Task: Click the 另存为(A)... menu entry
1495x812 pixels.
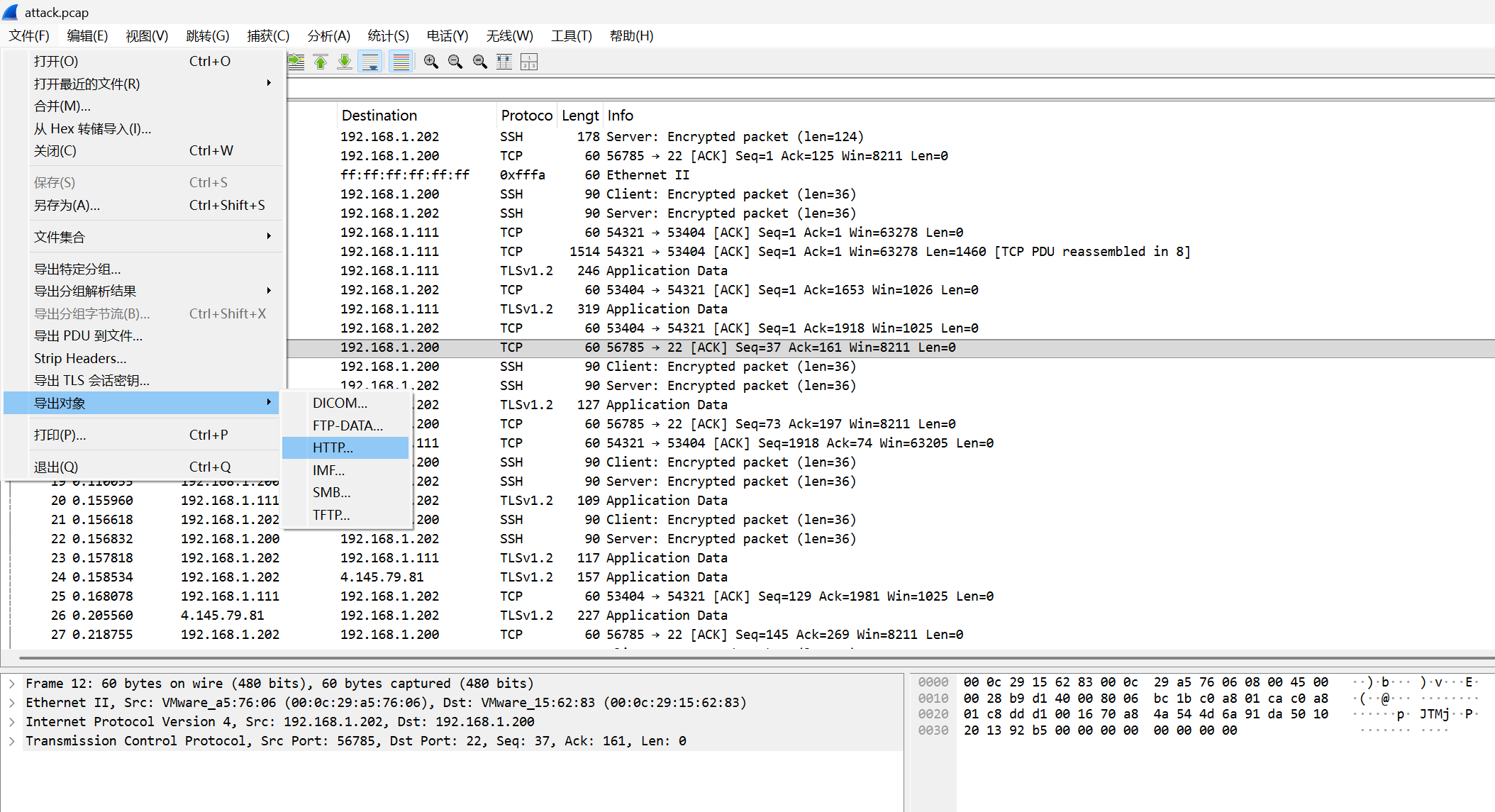Action: click(67, 206)
